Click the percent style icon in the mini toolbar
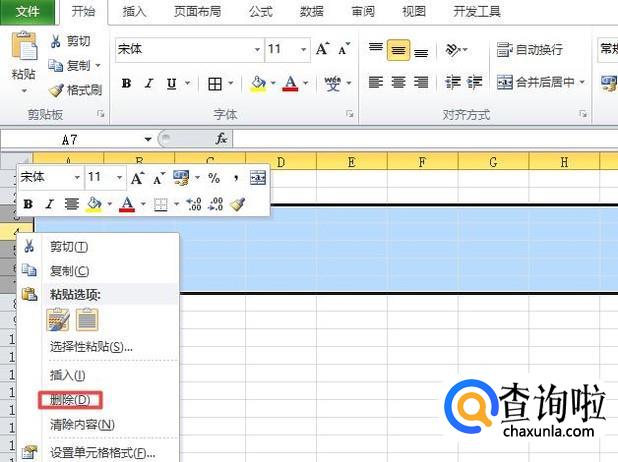This screenshot has width=618, height=462. [x=213, y=178]
